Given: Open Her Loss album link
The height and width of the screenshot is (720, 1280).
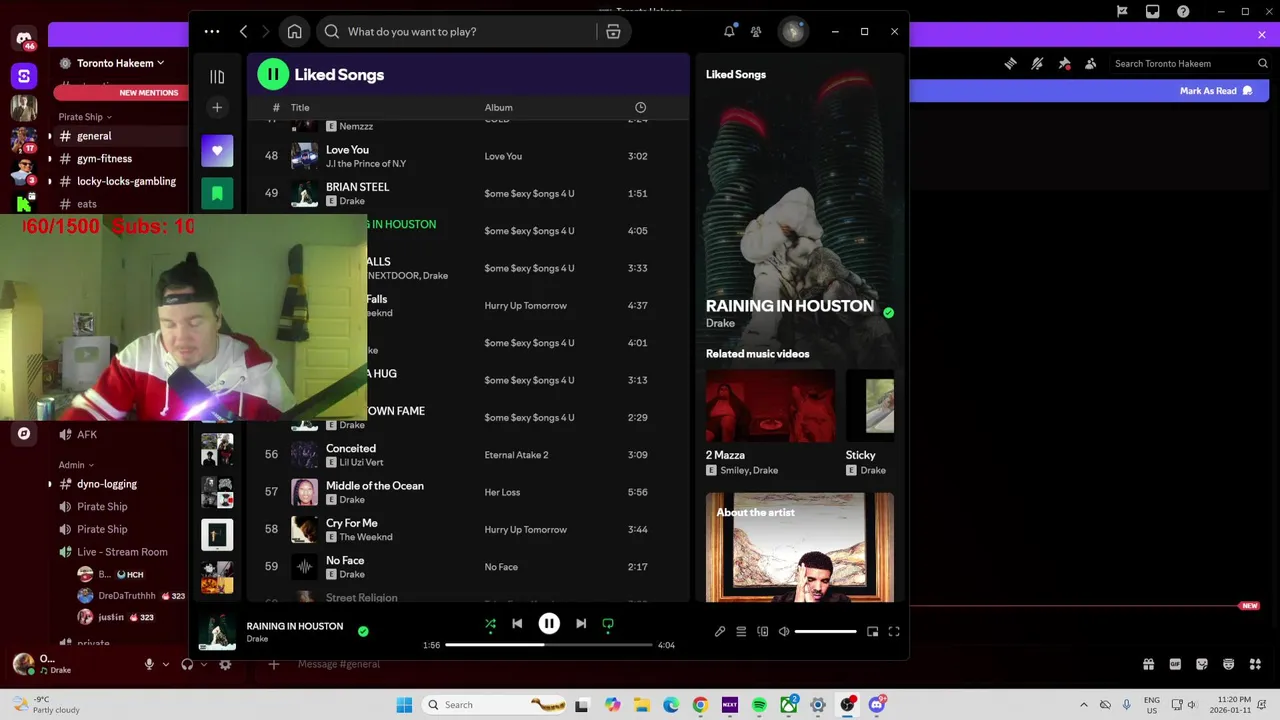Looking at the screenshot, I should (x=502, y=492).
